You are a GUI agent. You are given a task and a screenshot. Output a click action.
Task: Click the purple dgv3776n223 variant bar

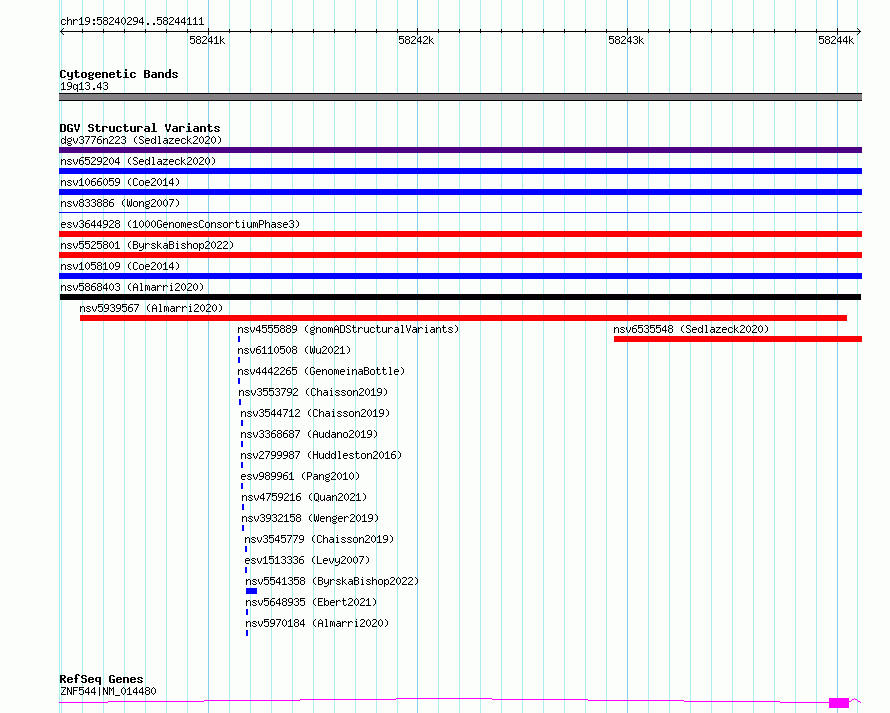coord(460,150)
